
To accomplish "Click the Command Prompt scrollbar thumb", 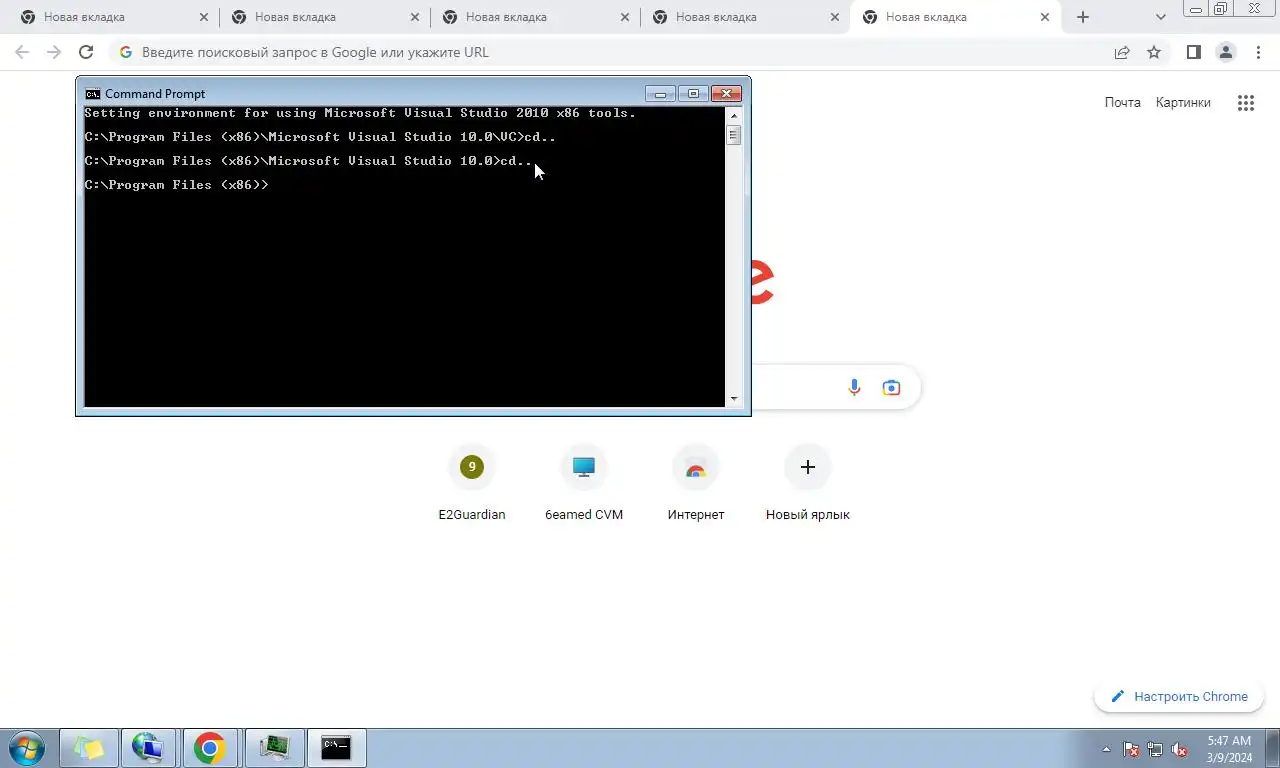I will pos(734,135).
